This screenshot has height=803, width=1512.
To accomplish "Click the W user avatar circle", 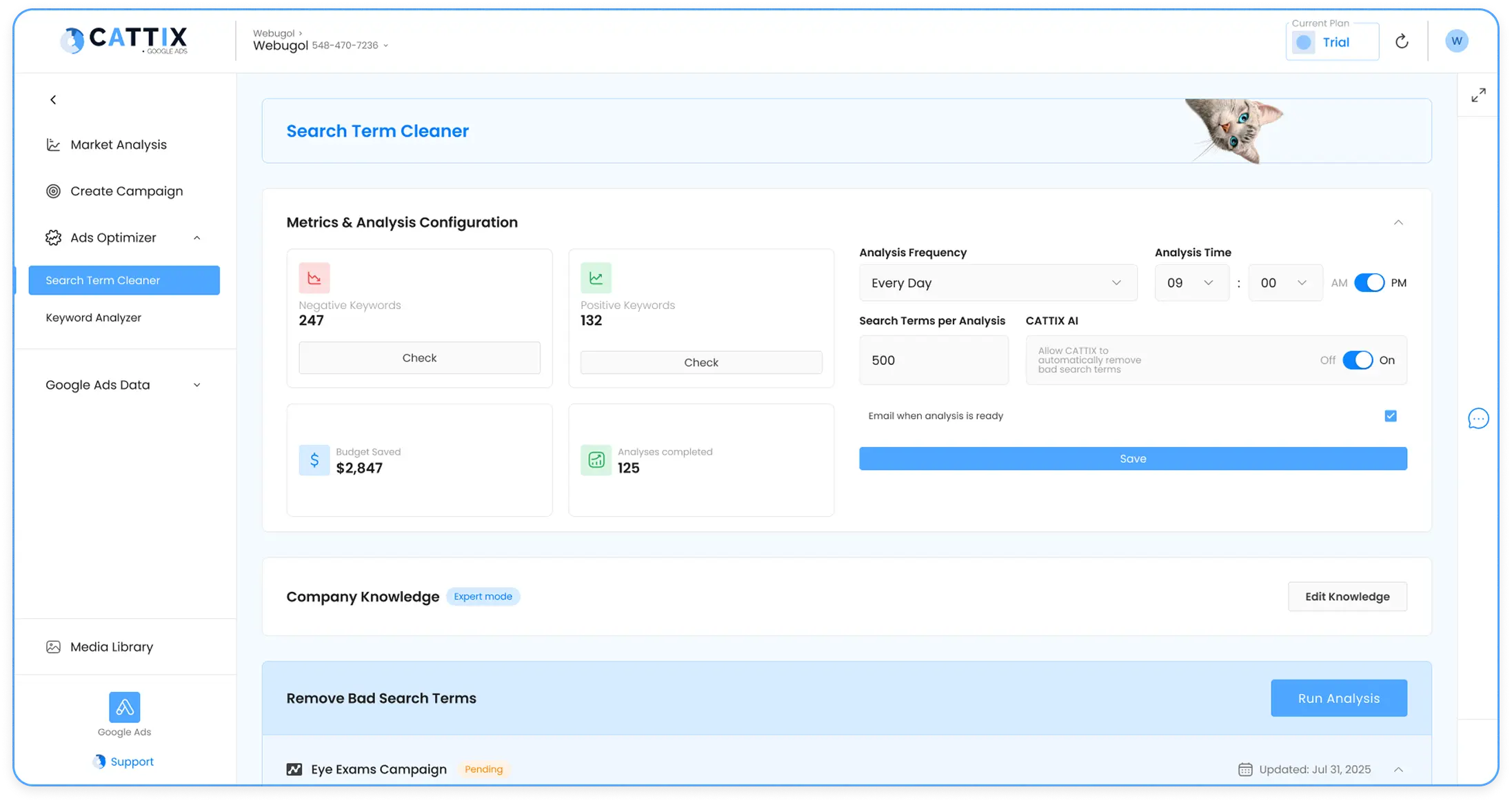I will [1456, 40].
